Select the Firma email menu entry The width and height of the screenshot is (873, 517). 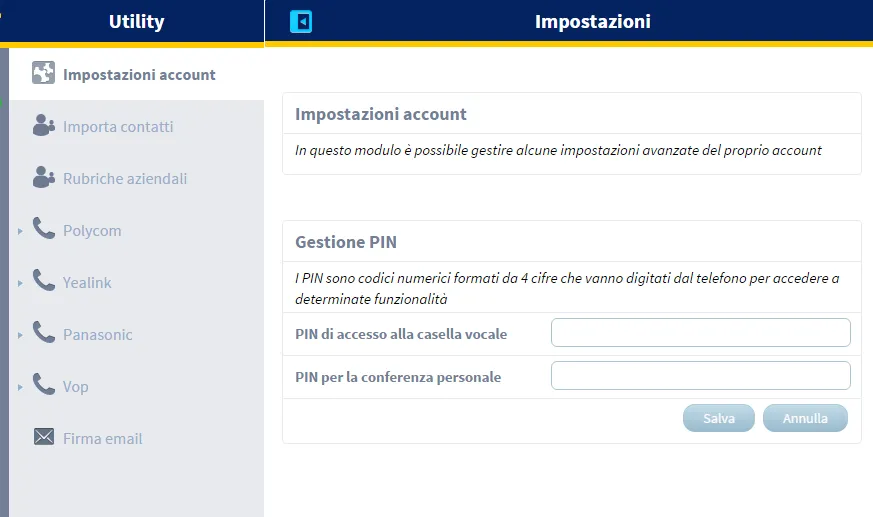[x=102, y=439]
